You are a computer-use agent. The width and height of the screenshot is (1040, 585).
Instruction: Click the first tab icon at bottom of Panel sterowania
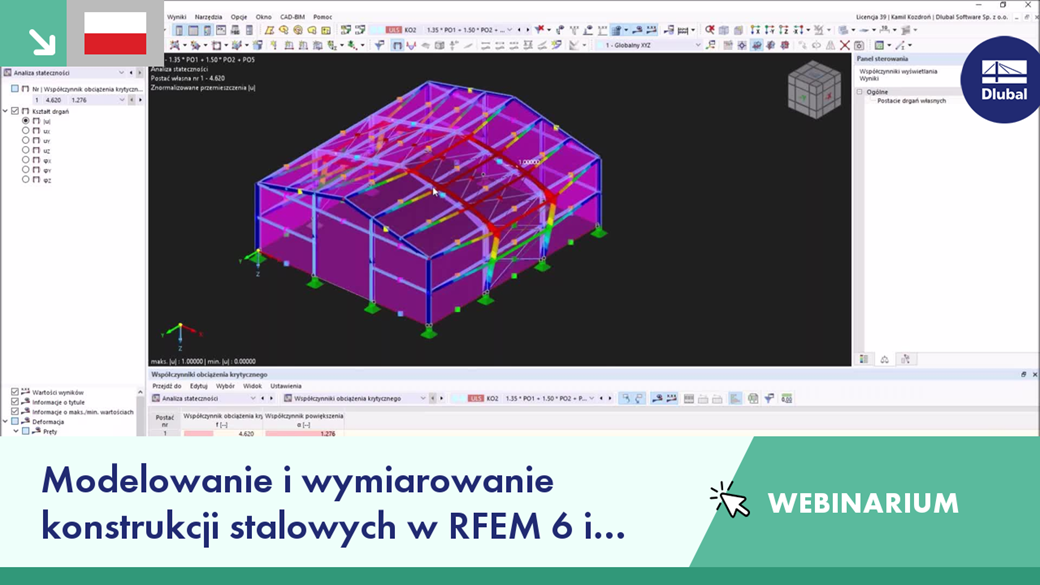(x=864, y=359)
